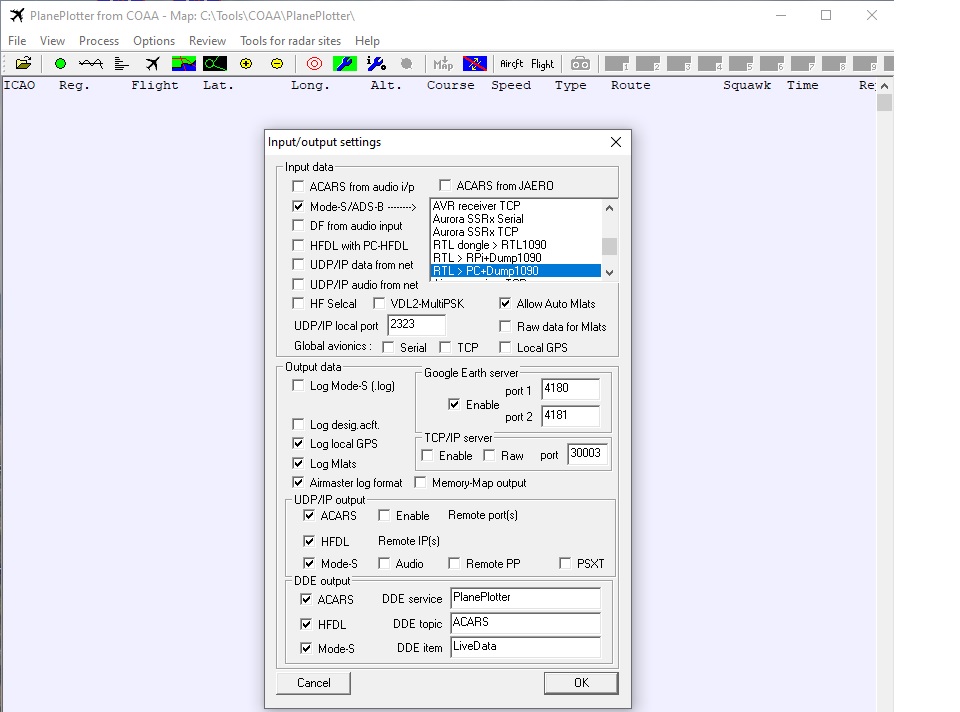Screen dimensions: 960x712
Task: Click the Aircft toolbar icon
Action: point(511,64)
